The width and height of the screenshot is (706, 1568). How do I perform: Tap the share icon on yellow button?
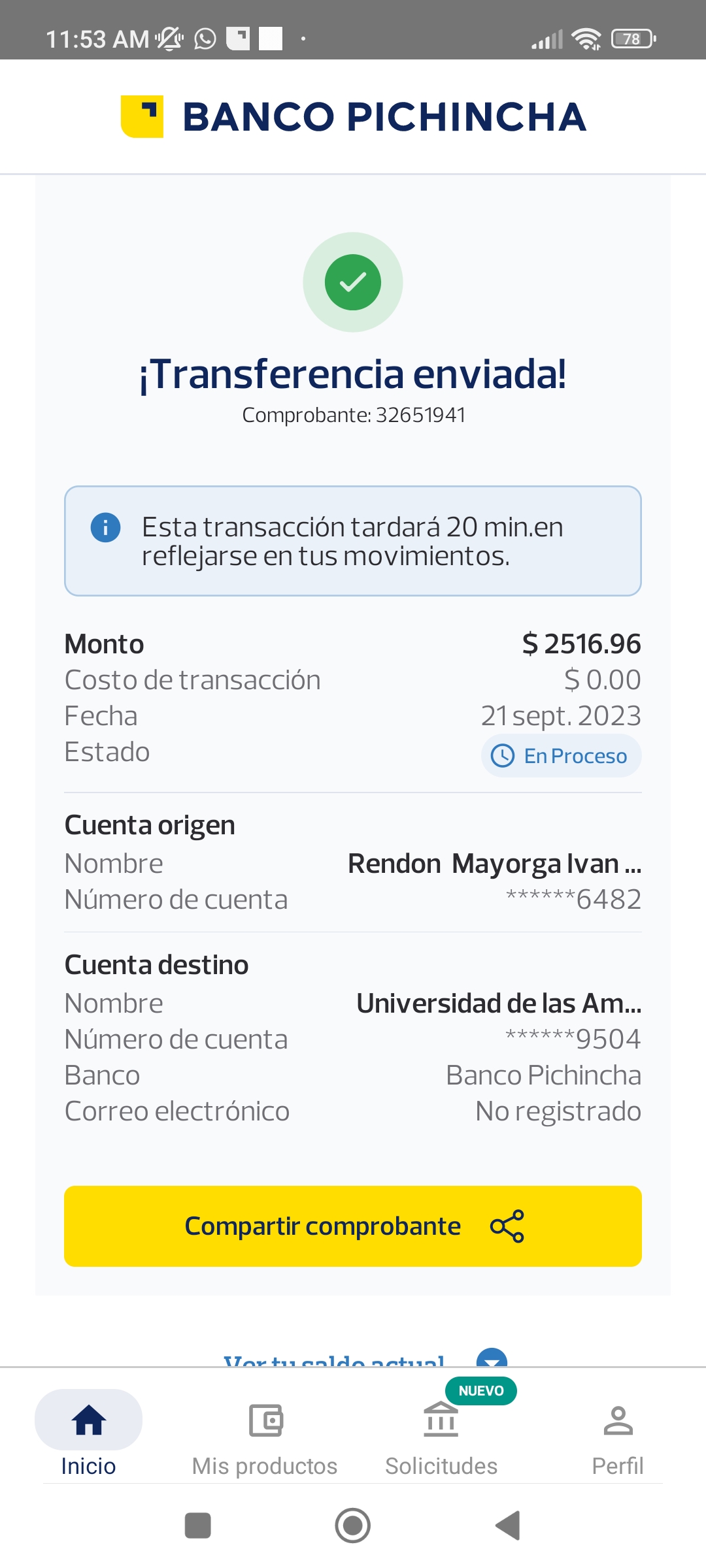tap(507, 1226)
